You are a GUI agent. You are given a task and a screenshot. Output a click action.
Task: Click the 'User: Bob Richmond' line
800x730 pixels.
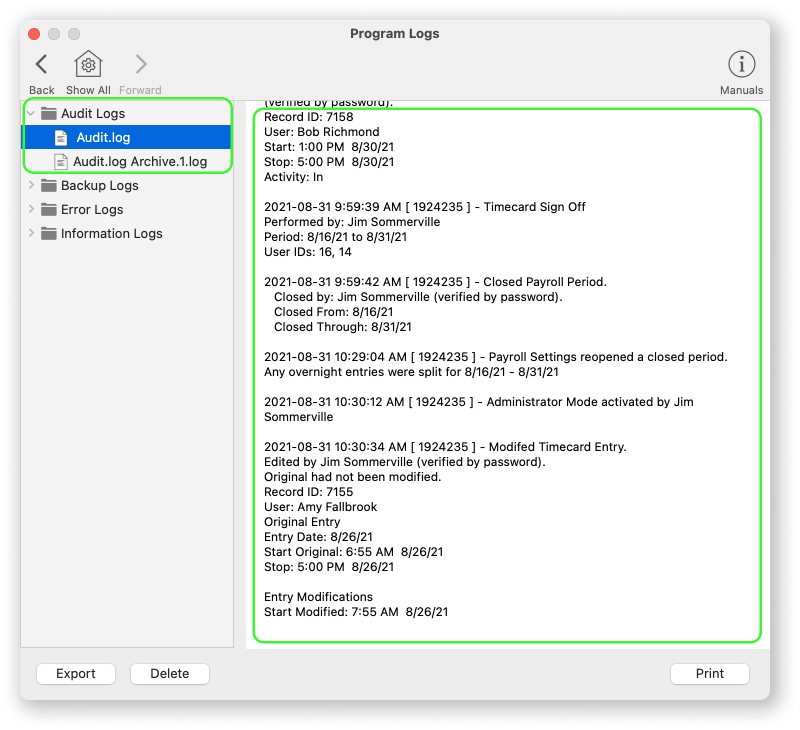[321, 132]
